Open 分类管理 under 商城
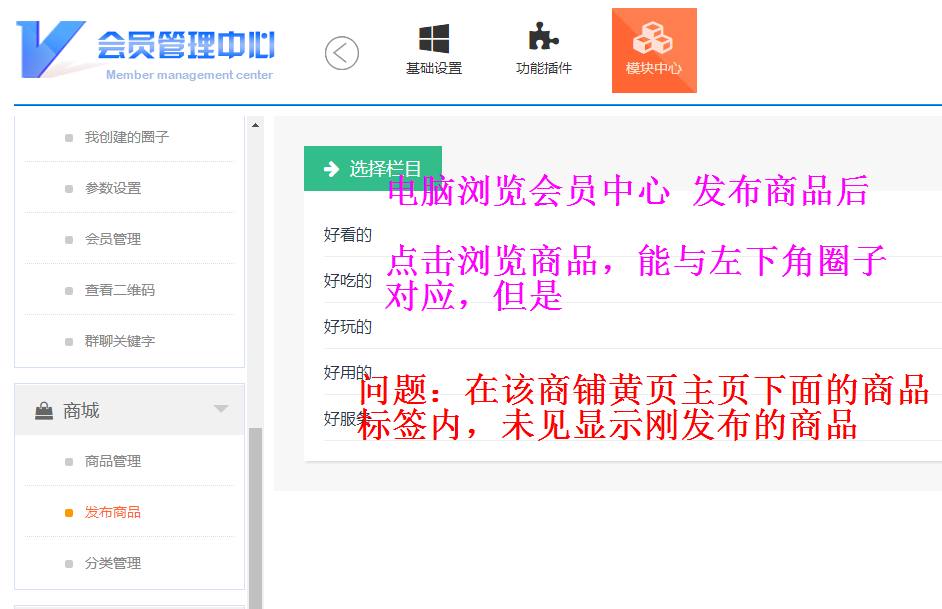942x609 pixels. 112,563
